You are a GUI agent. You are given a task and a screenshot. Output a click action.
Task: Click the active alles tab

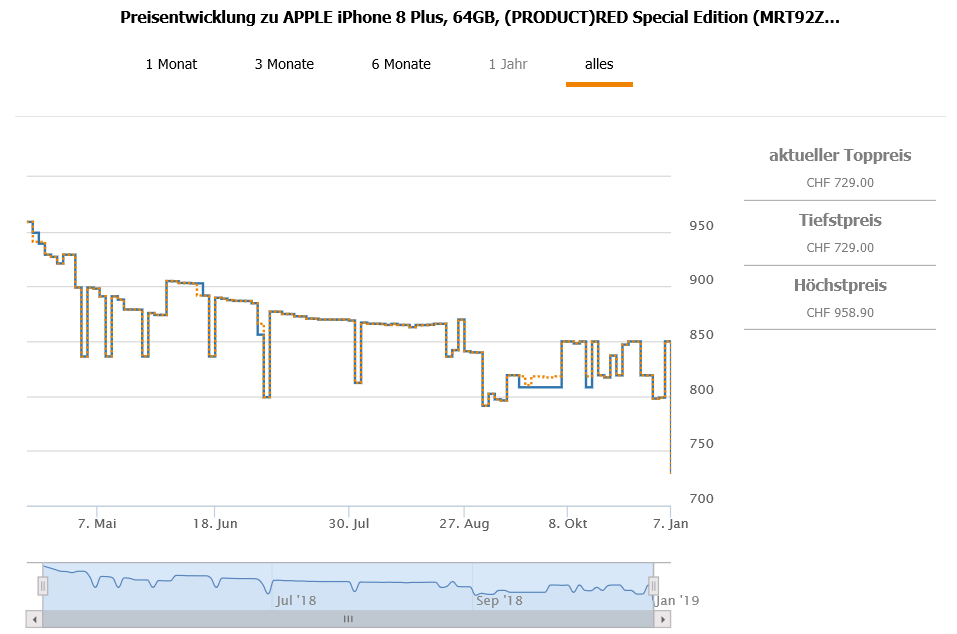(599, 64)
